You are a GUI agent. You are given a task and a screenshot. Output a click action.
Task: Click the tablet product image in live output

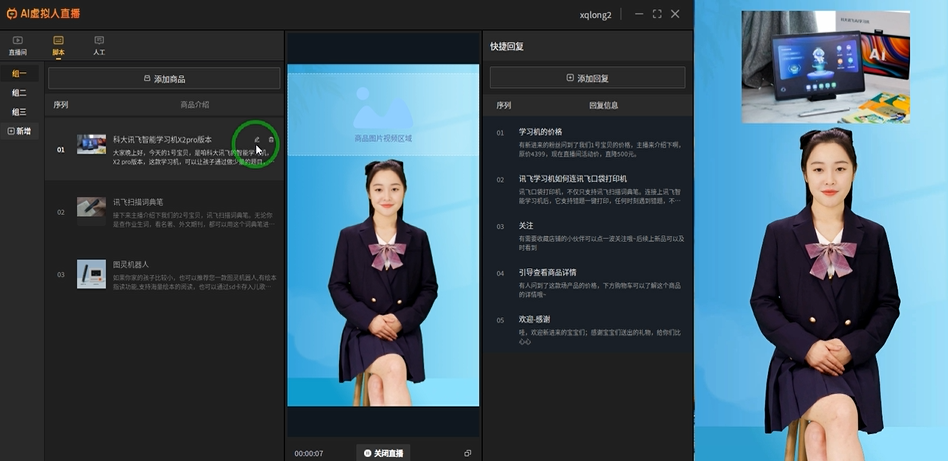coord(825,67)
